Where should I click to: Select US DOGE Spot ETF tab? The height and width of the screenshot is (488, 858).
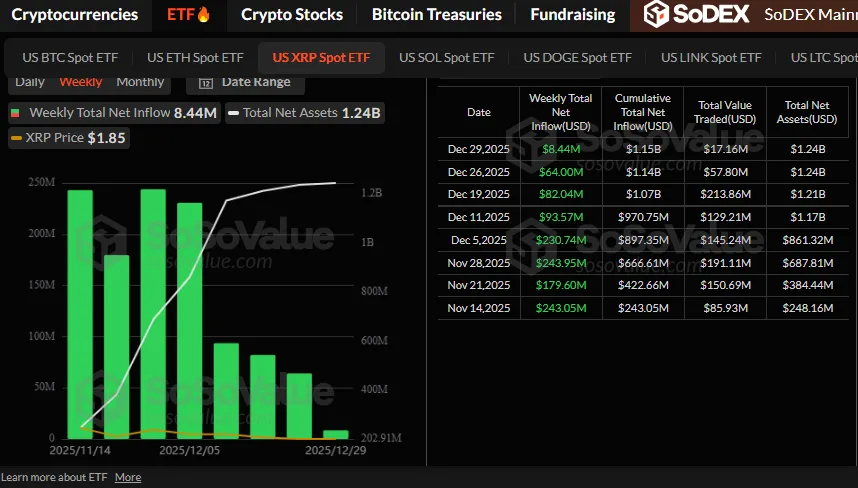pyautogui.click(x=577, y=57)
